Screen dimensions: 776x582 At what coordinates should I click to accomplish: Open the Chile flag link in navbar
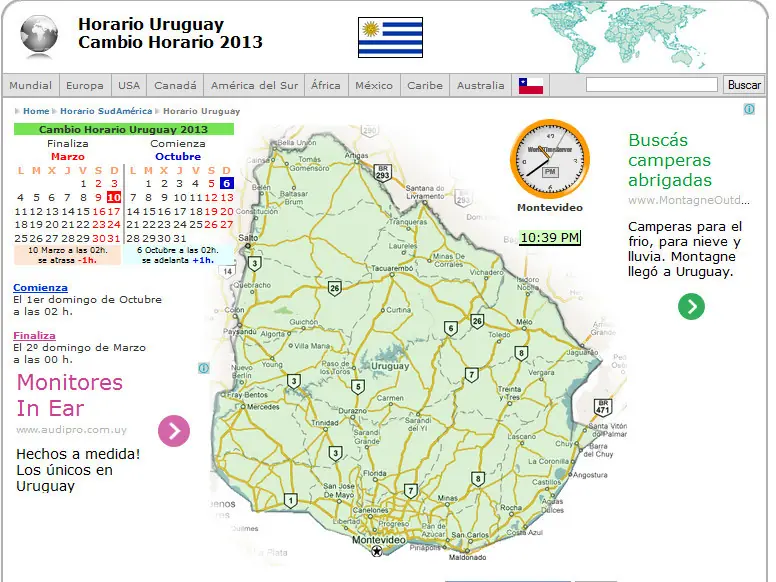(531, 86)
